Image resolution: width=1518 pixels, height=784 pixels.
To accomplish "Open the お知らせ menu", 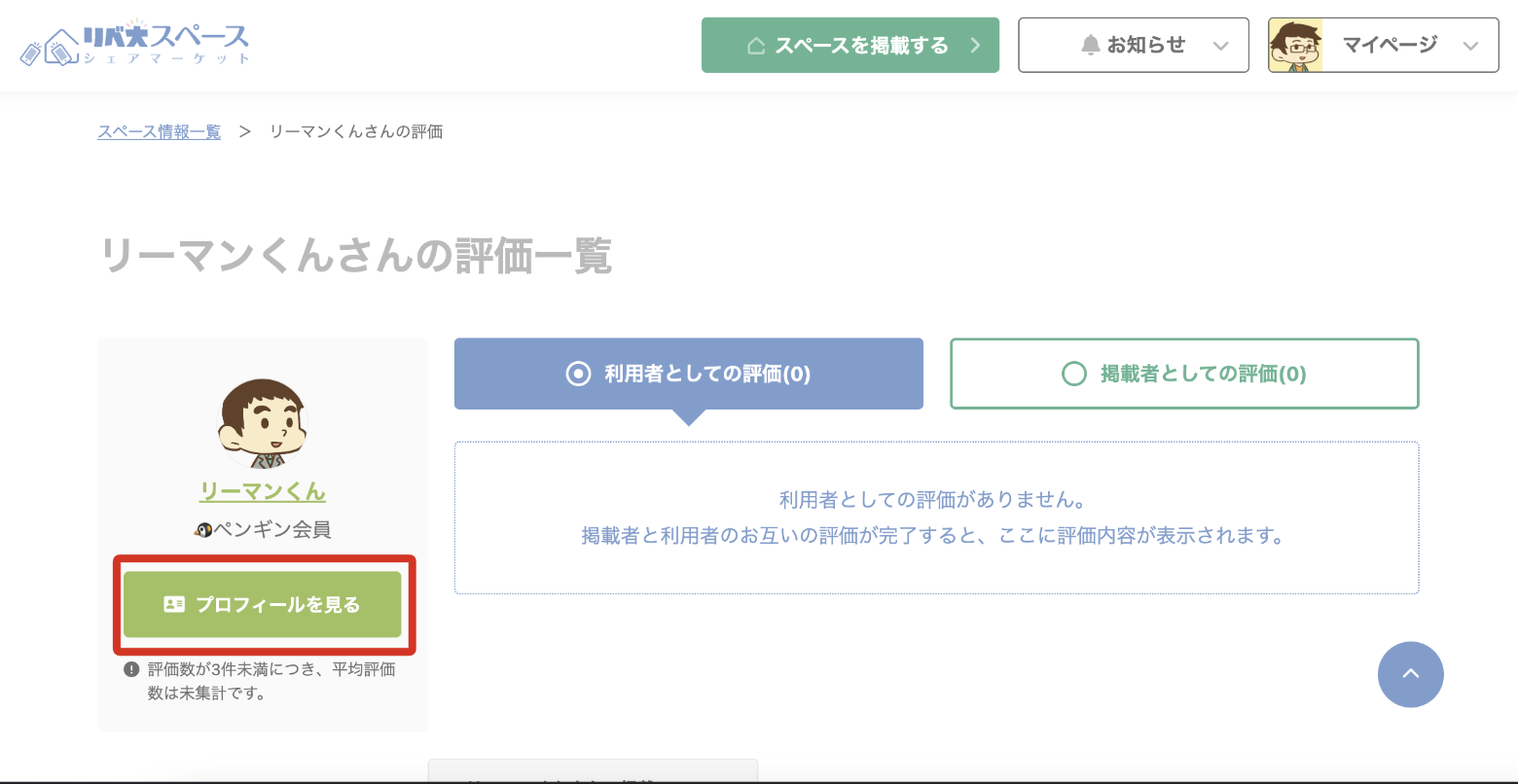I will tap(1134, 45).
